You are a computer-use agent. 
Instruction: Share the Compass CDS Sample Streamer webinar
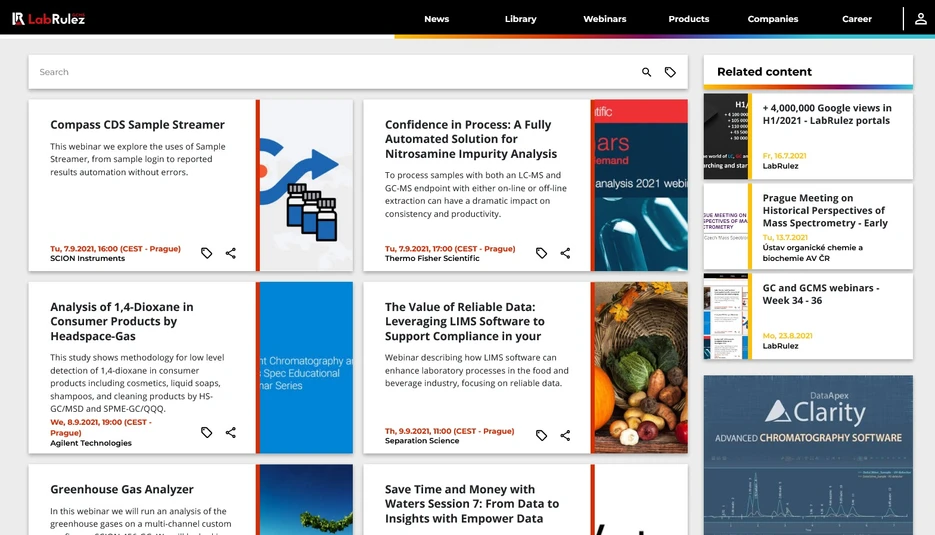(231, 253)
